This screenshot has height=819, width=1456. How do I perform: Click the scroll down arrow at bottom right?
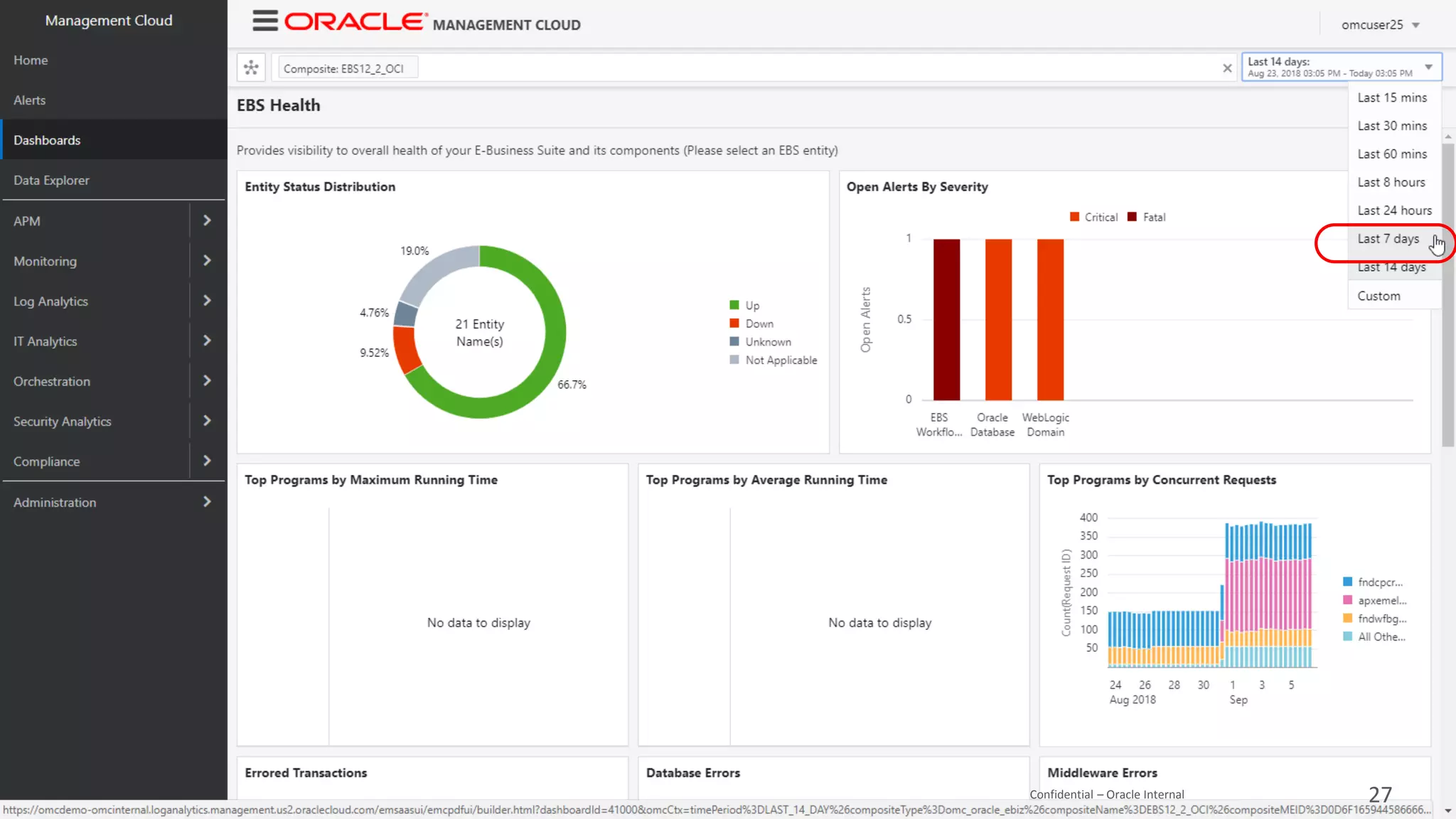click(1448, 810)
